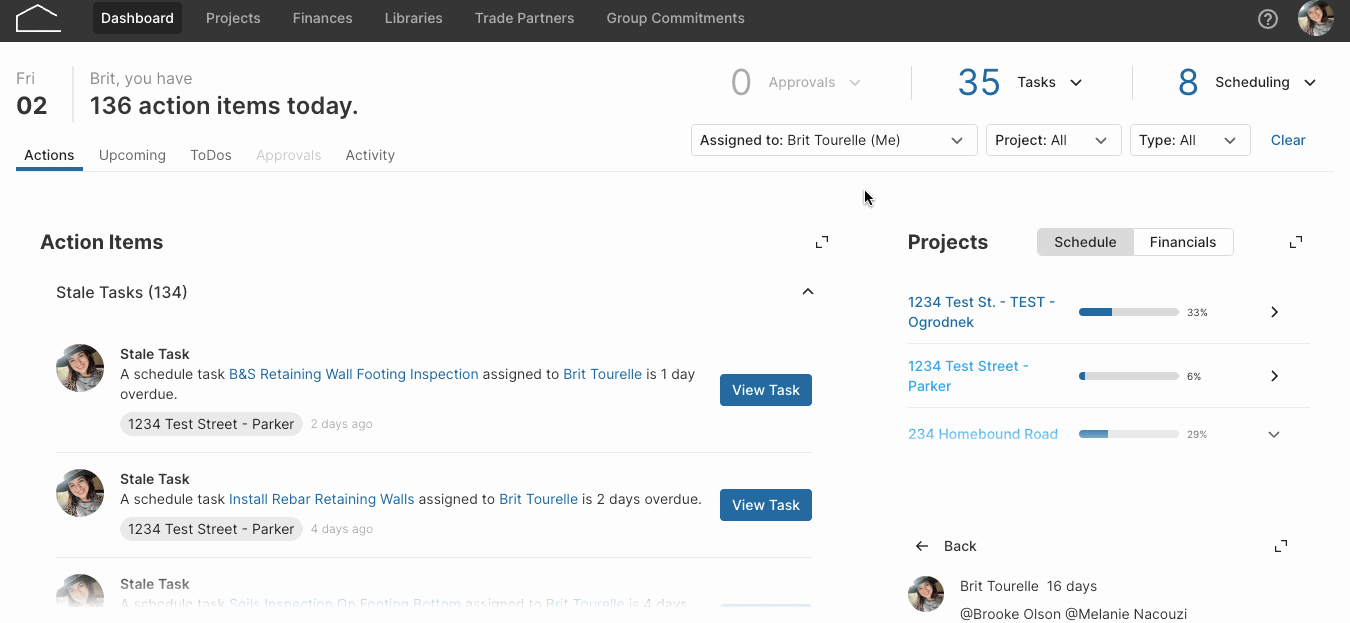Expand the Projects panel fullscreen
The image size is (1350, 623).
[x=1296, y=242]
